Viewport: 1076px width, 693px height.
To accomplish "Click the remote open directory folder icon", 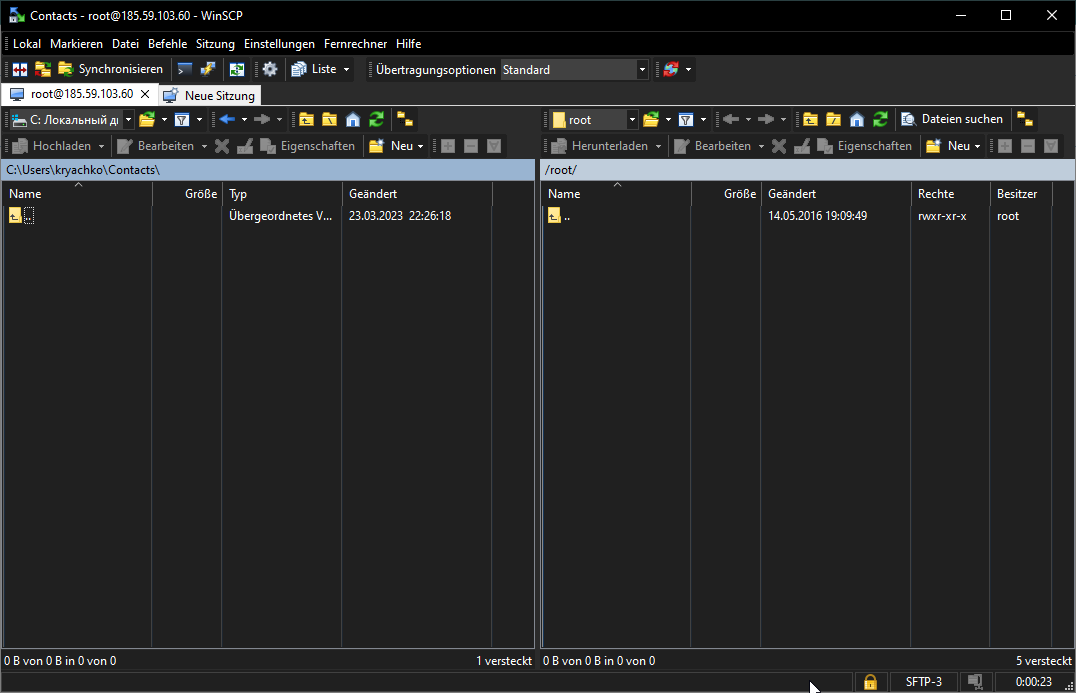I will [x=651, y=120].
